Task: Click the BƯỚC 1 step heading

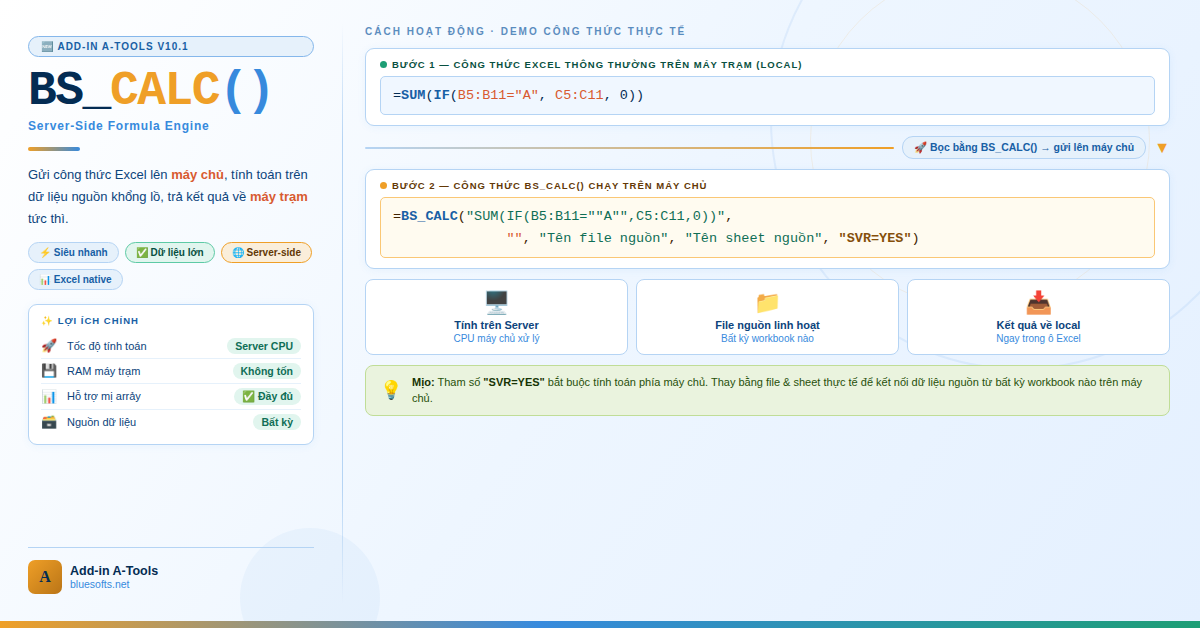Action: [x=597, y=65]
